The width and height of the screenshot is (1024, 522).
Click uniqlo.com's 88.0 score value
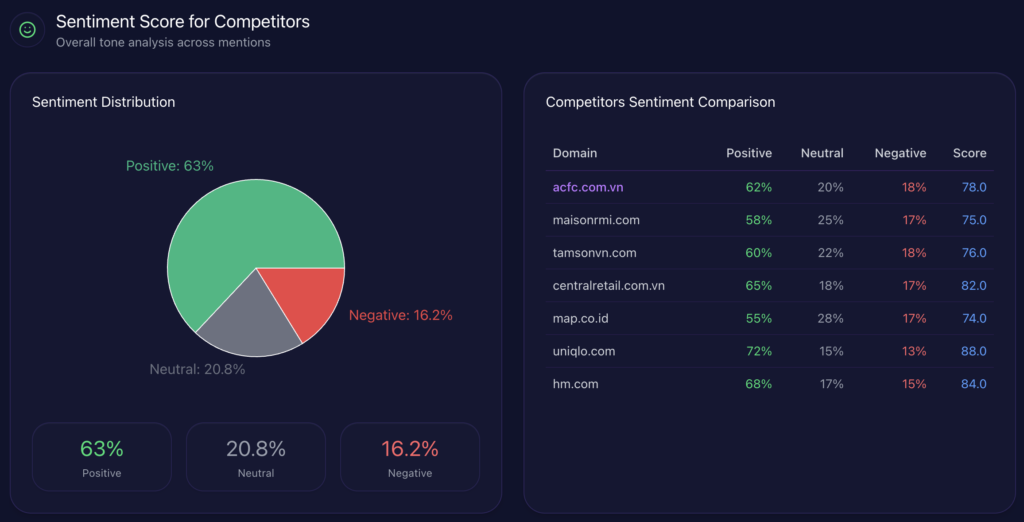(x=974, y=352)
